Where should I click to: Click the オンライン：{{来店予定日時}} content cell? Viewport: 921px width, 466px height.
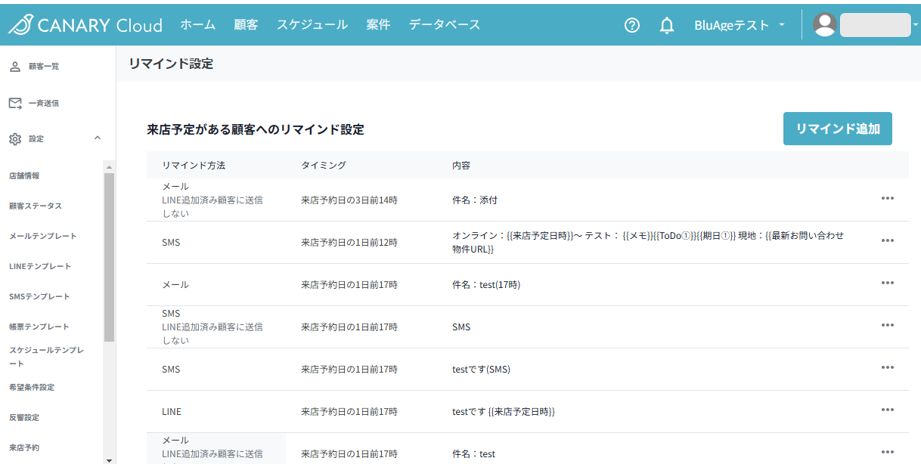pyautogui.click(x=648, y=243)
